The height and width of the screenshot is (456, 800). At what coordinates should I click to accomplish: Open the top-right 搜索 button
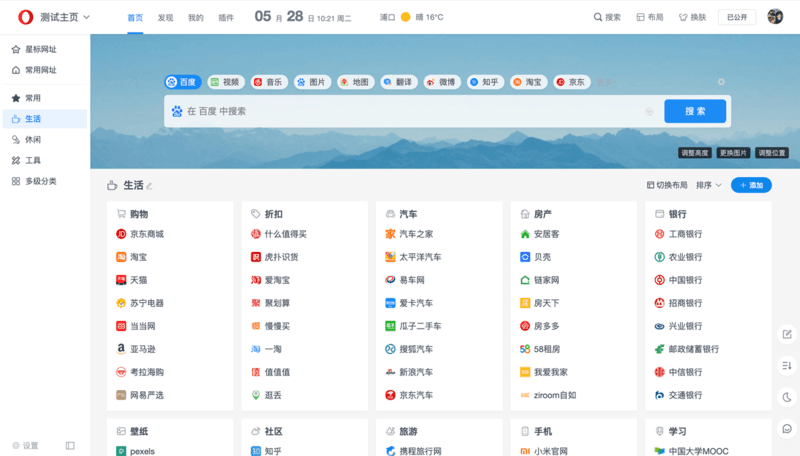click(607, 17)
